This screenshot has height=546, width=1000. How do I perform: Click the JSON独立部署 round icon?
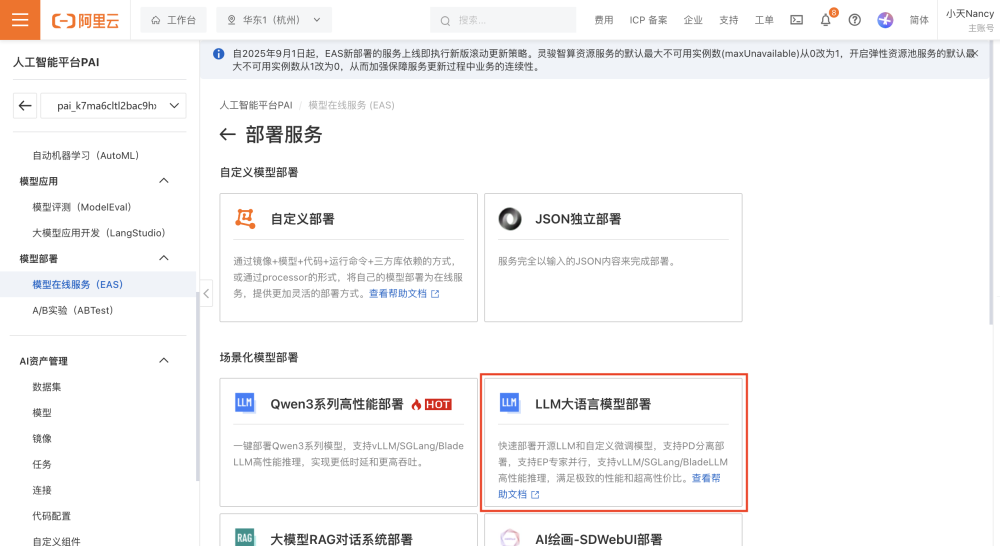pyautogui.click(x=510, y=219)
